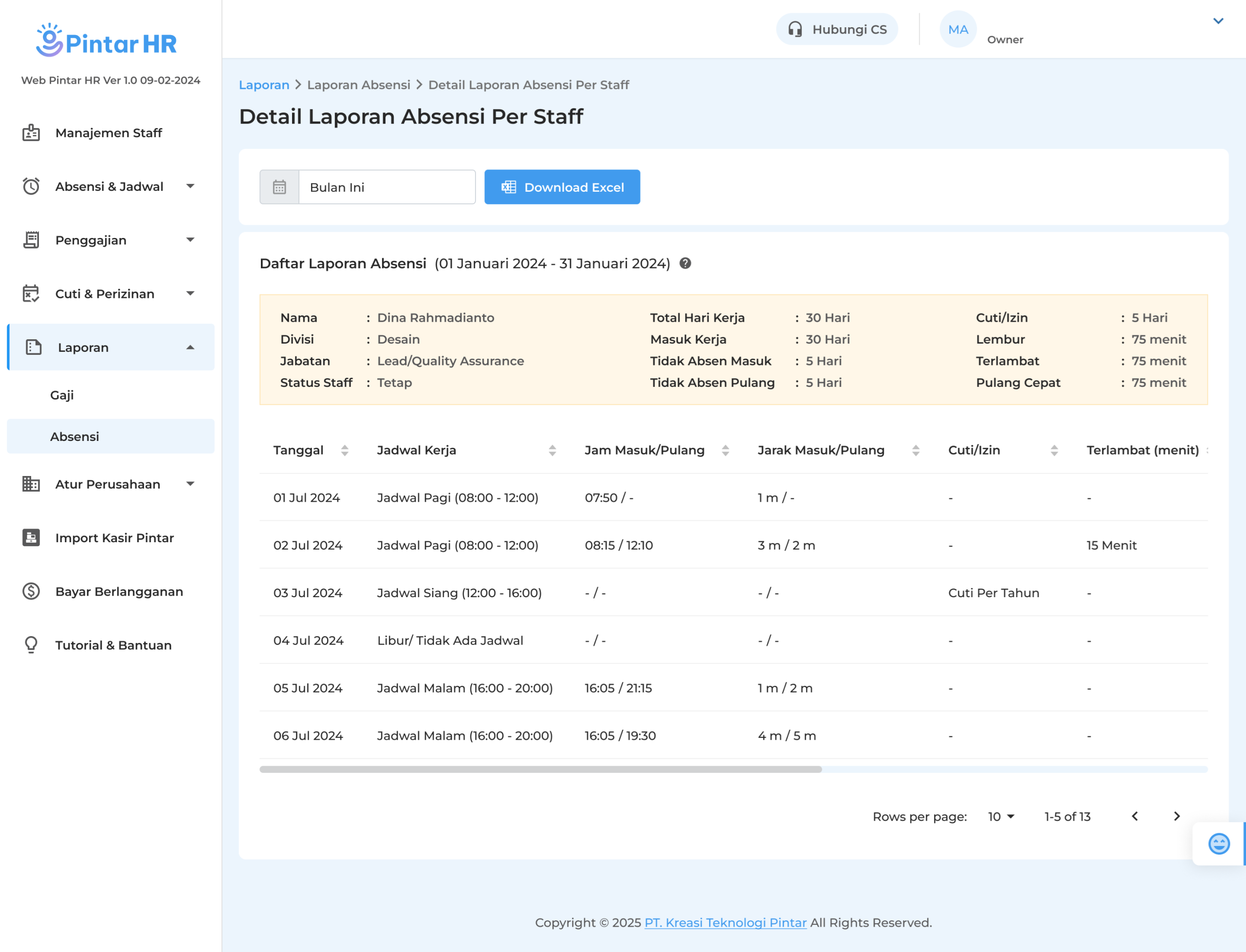The image size is (1246, 952).
Task: Sort by Cuti/Izin column arrows
Action: pyautogui.click(x=1054, y=451)
